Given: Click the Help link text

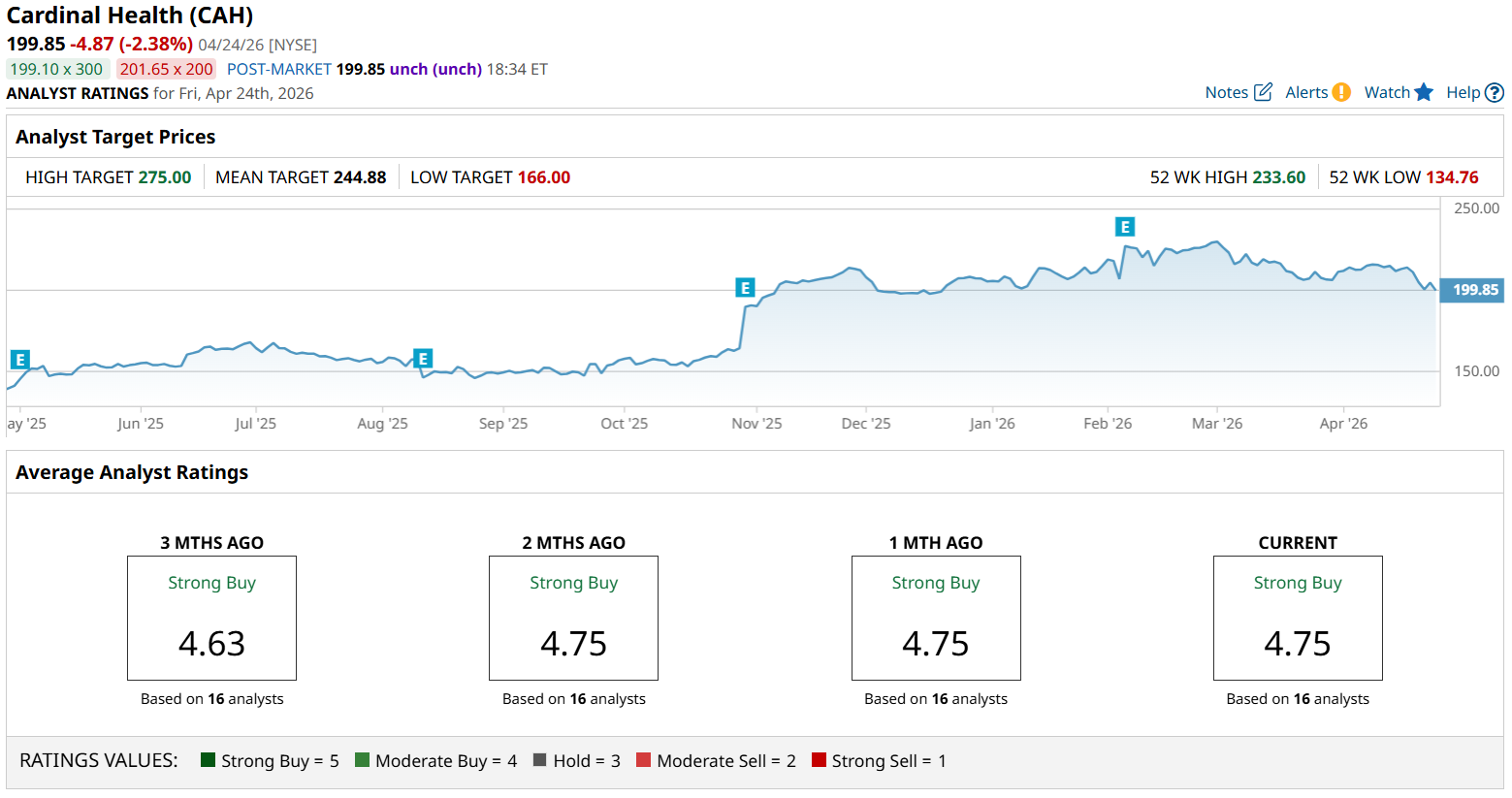Looking at the screenshot, I should point(1463,92).
